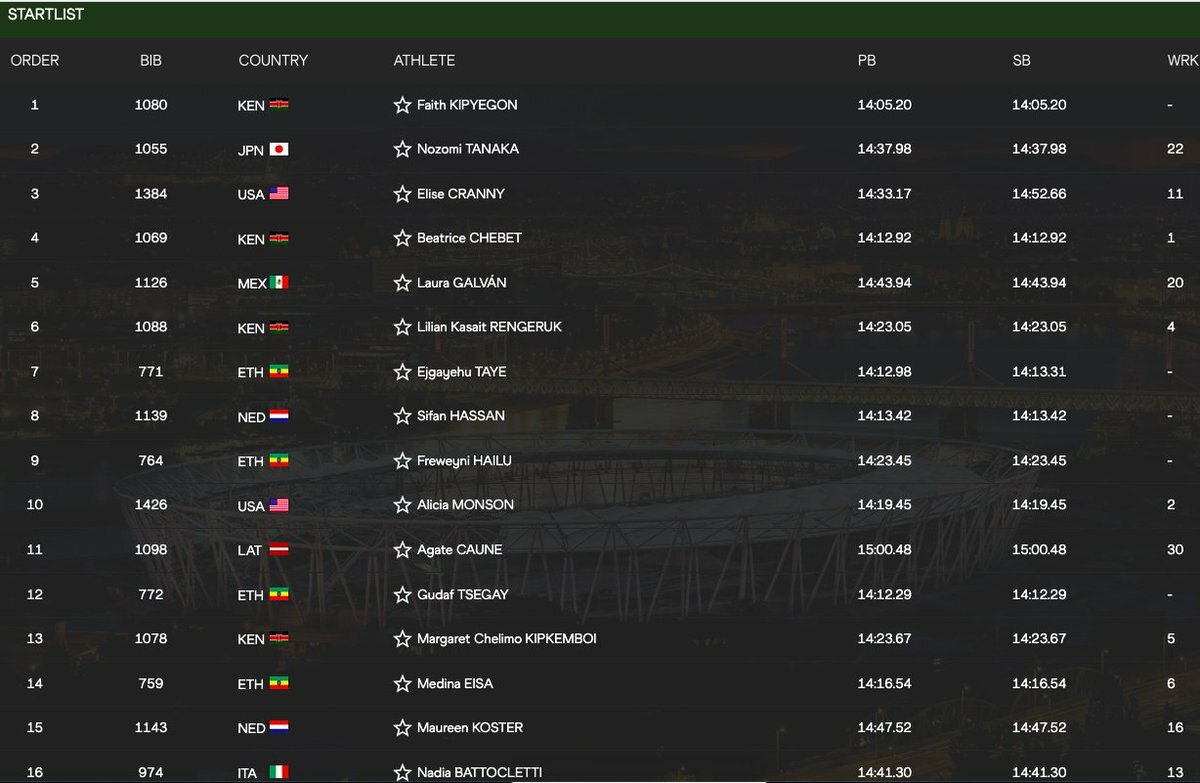Open Freweyni HAILU's athlete name link
Screen dimensions: 1200x783
point(464,461)
